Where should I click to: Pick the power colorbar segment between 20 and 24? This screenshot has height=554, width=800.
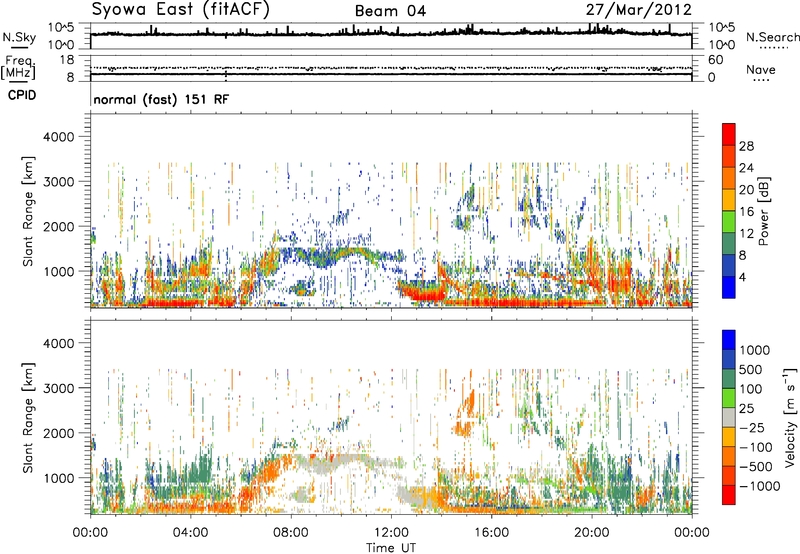[x=729, y=178]
